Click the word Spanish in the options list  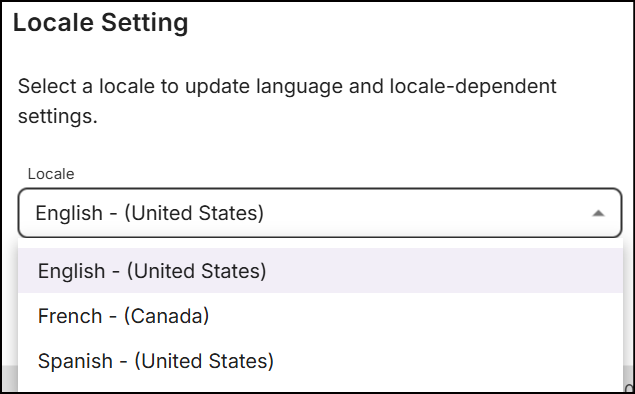(x=75, y=361)
